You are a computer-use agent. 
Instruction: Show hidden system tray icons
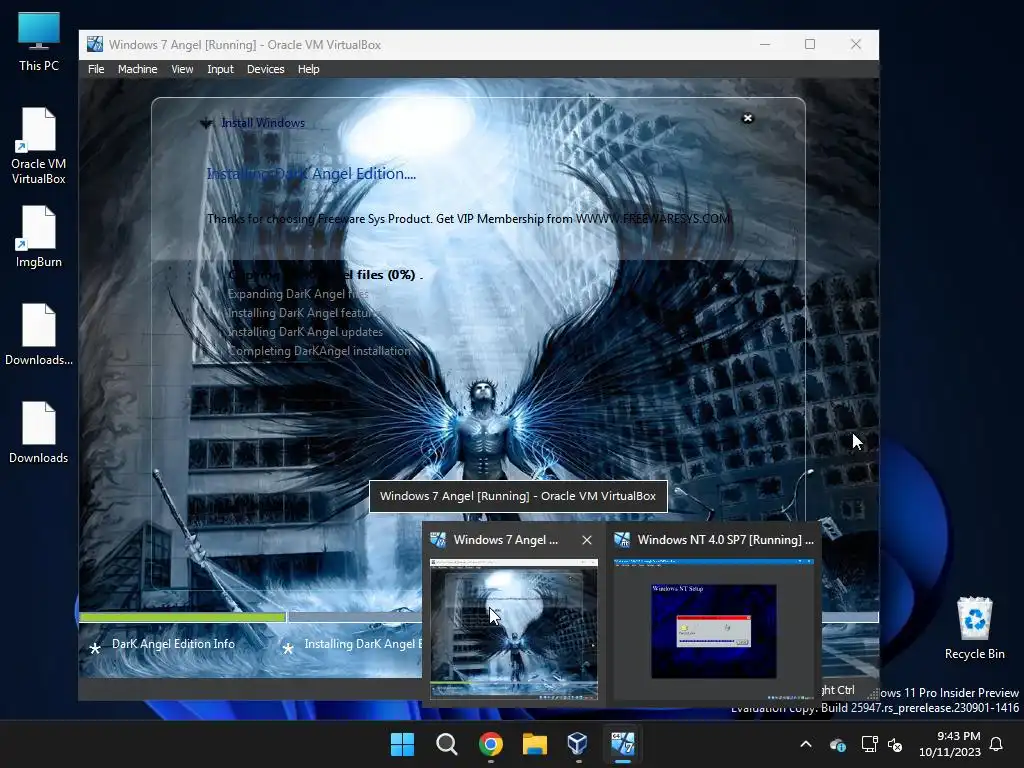[x=806, y=744]
